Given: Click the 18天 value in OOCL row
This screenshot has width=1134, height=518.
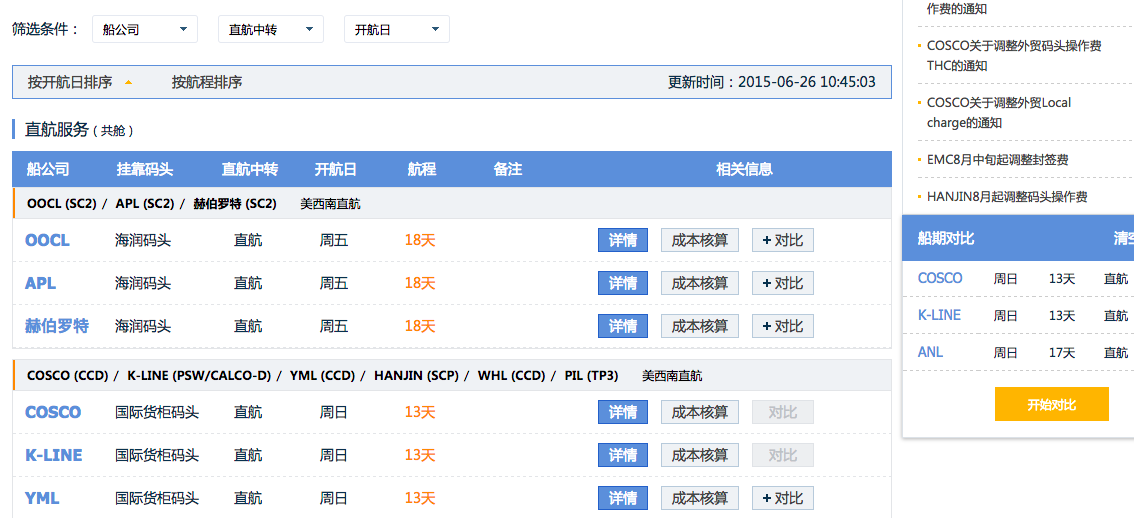Looking at the screenshot, I should [x=420, y=240].
